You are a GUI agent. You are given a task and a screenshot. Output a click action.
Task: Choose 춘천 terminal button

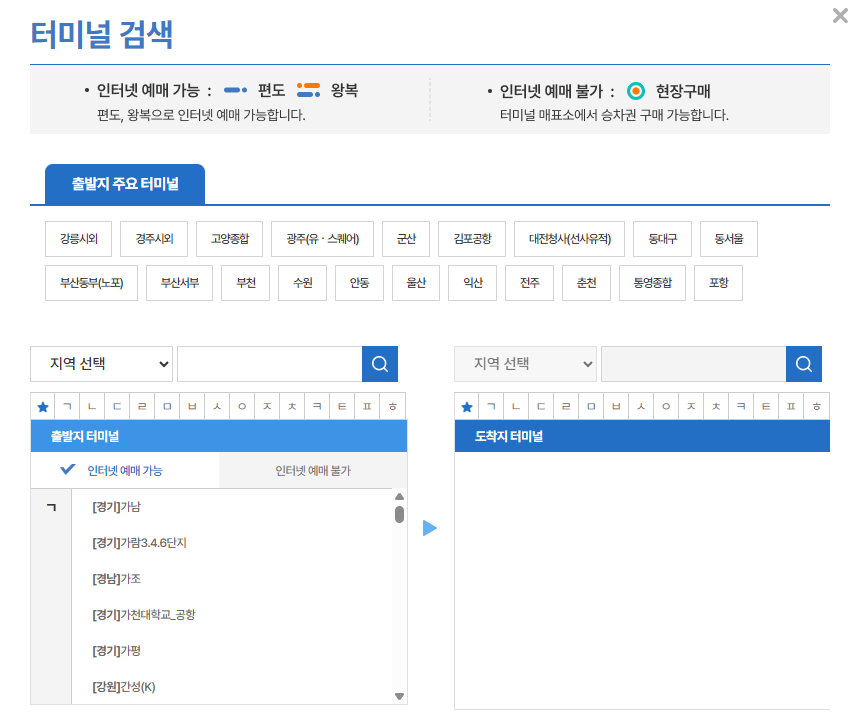coord(587,283)
